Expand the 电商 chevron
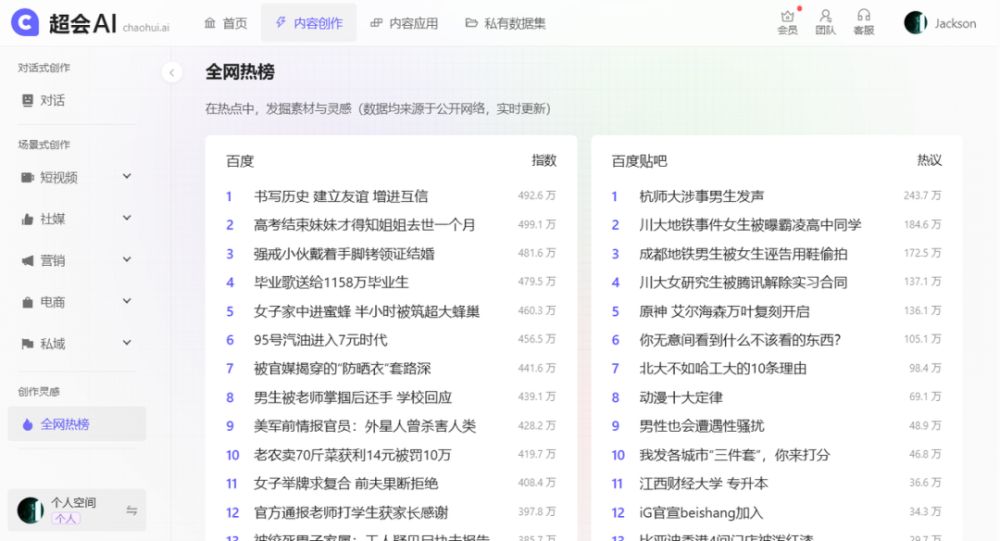The height and width of the screenshot is (541, 1000). coord(127,300)
